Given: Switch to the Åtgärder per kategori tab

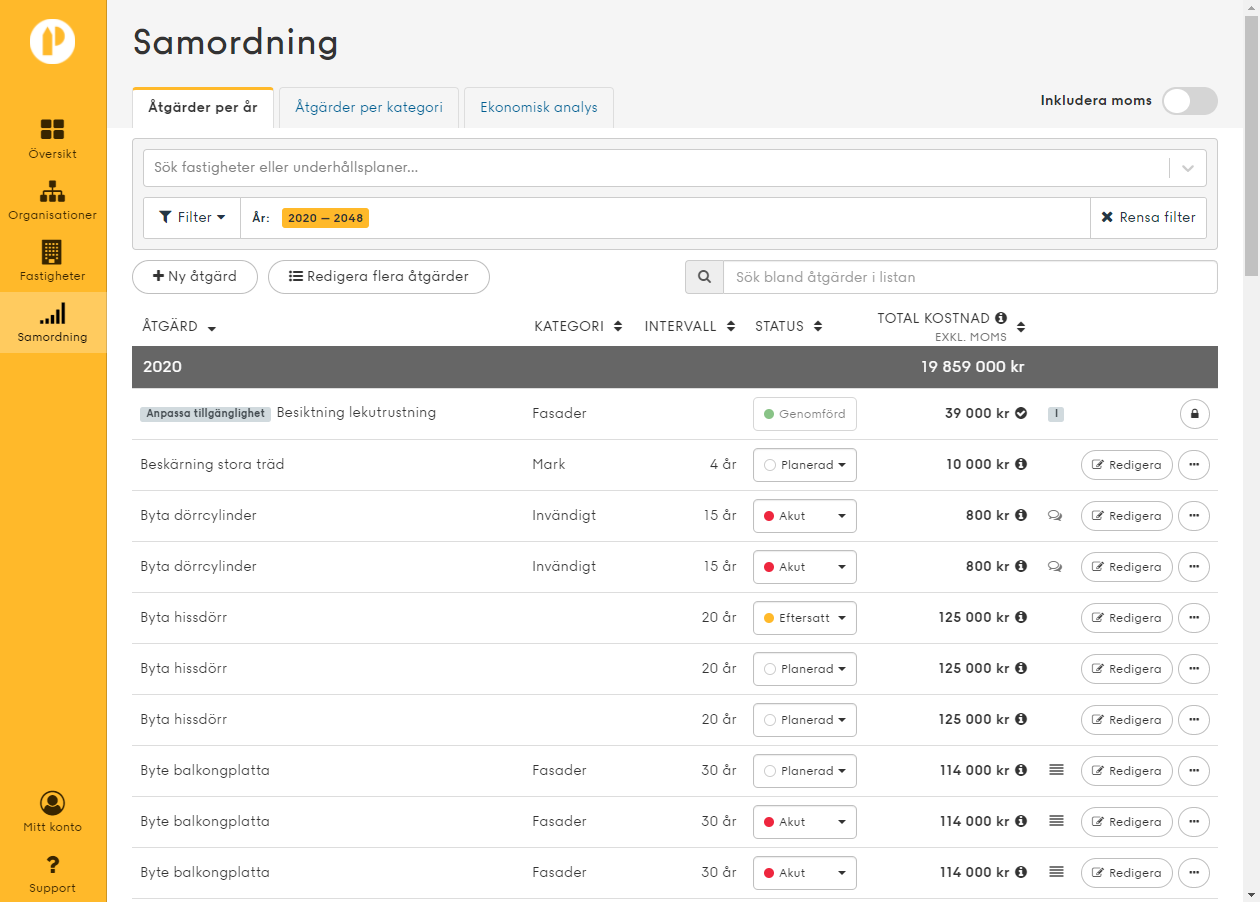Looking at the screenshot, I should (x=369, y=108).
